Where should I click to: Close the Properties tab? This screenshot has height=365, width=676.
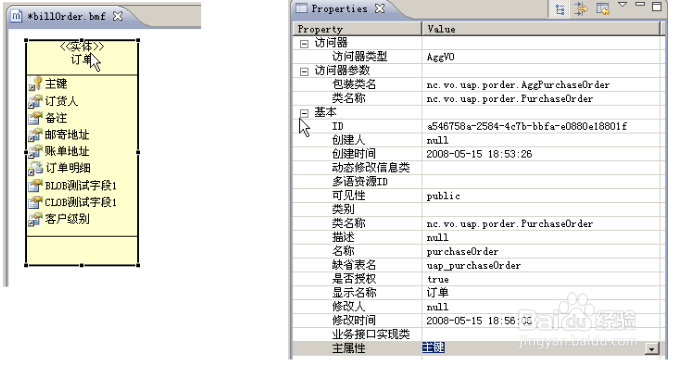[x=379, y=8]
